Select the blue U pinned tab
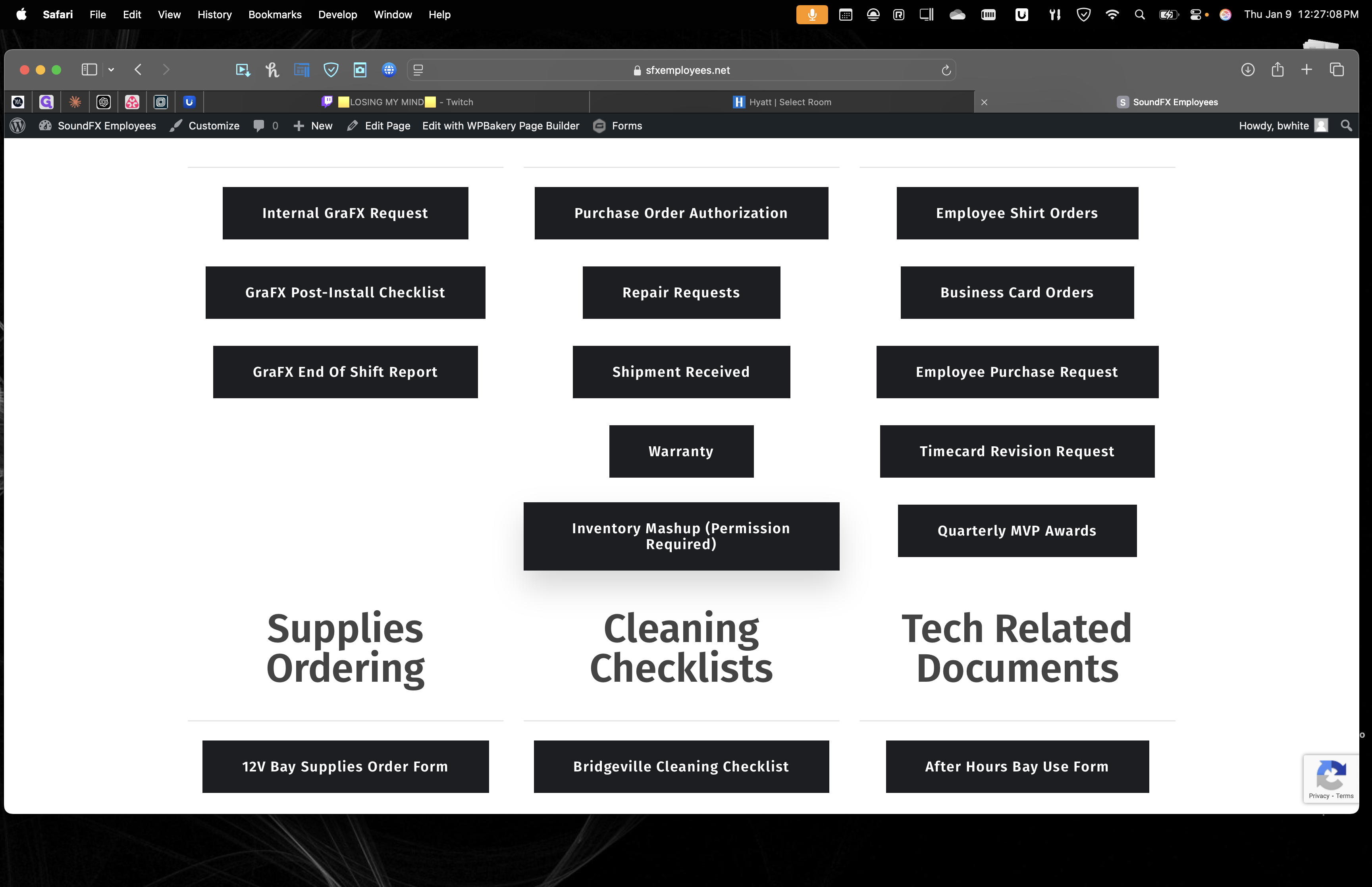Image resolution: width=1372 pixels, height=887 pixels. (189, 102)
